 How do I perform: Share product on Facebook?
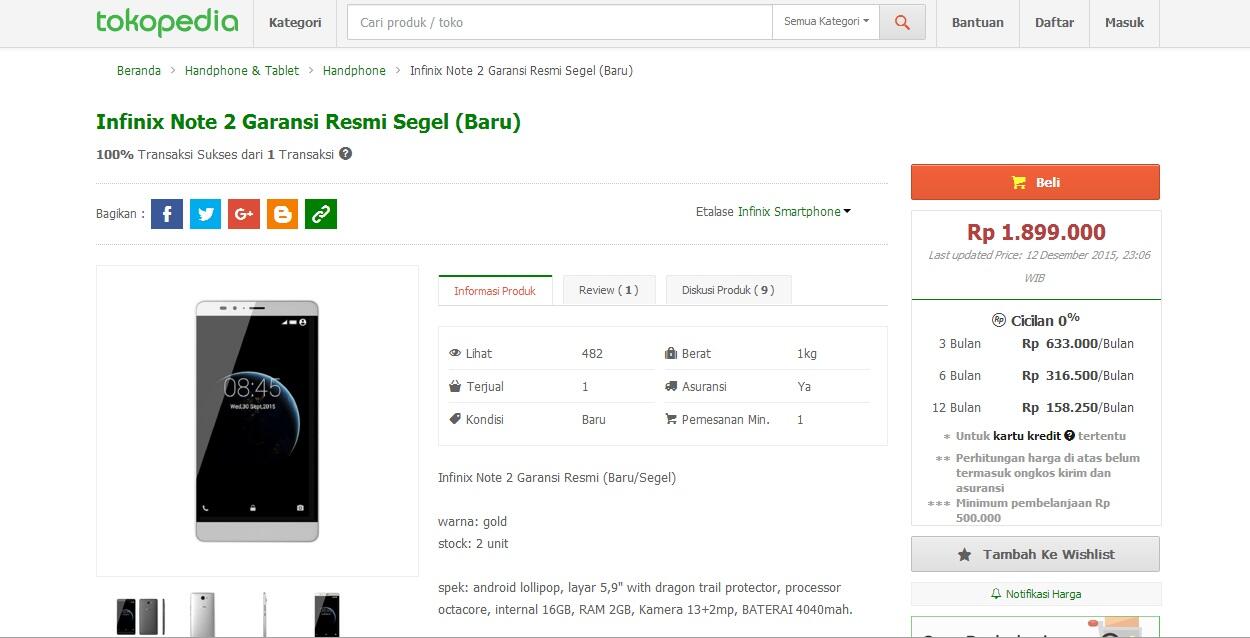click(167, 213)
